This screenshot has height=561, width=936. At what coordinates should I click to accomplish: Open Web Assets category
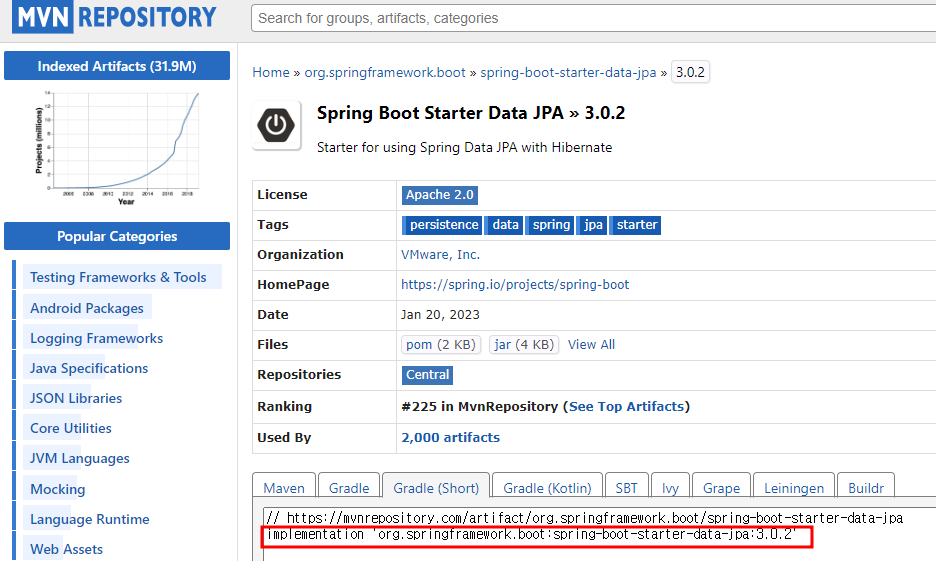[x=66, y=548]
